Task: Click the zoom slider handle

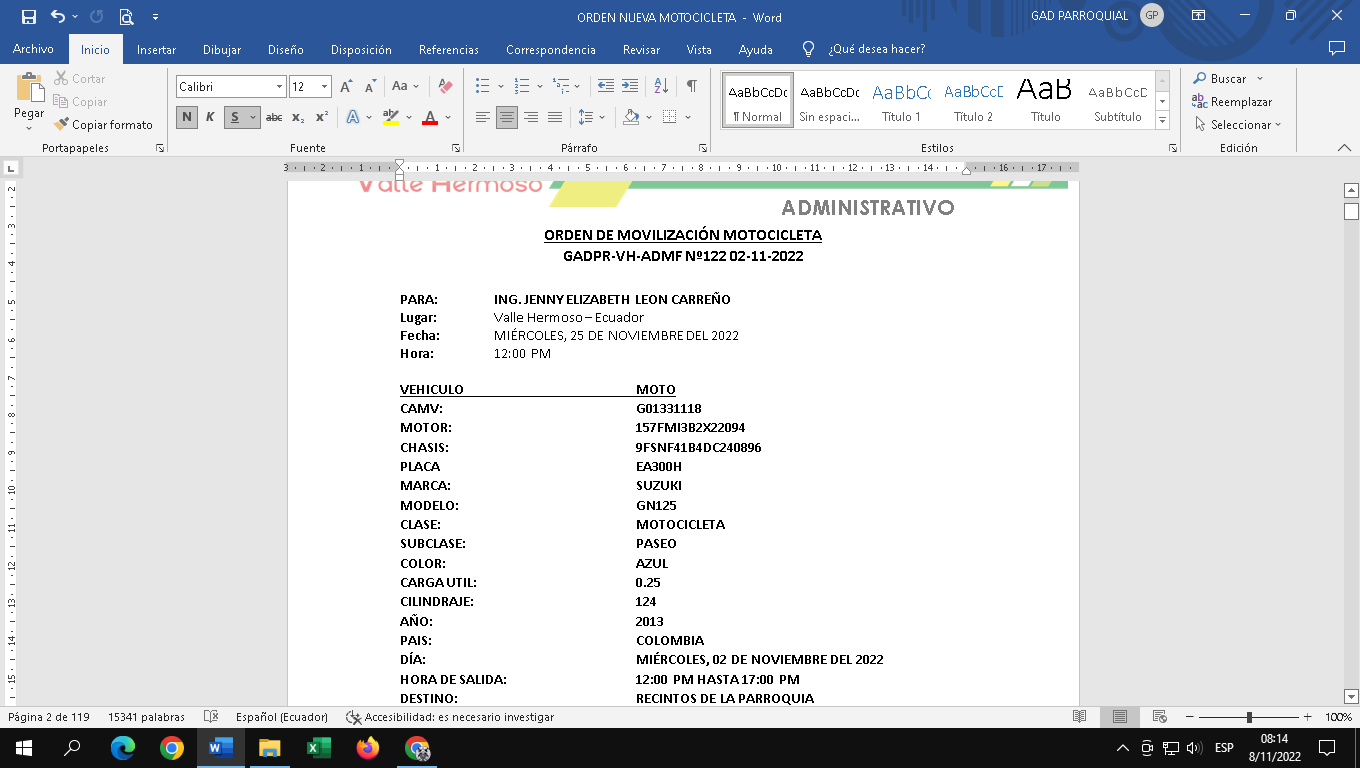Action: pyautogui.click(x=1249, y=717)
